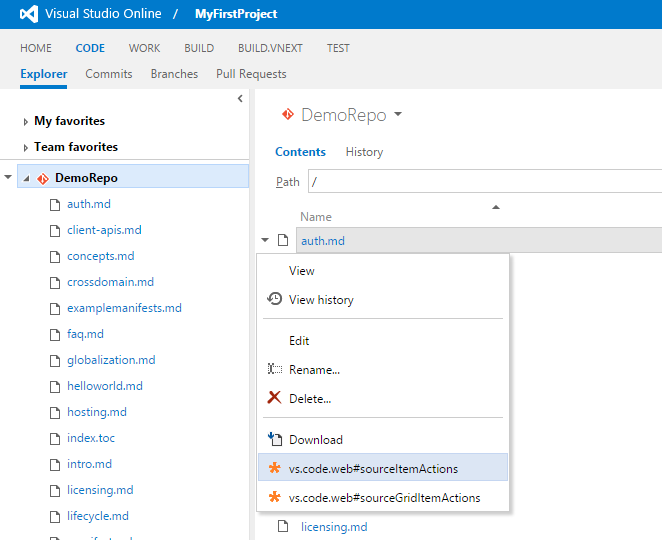Image resolution: width=662 pixels, height=540 pixels.
Task: Open the DemoRepo repository selector dropdown
Action: (398, 114)
